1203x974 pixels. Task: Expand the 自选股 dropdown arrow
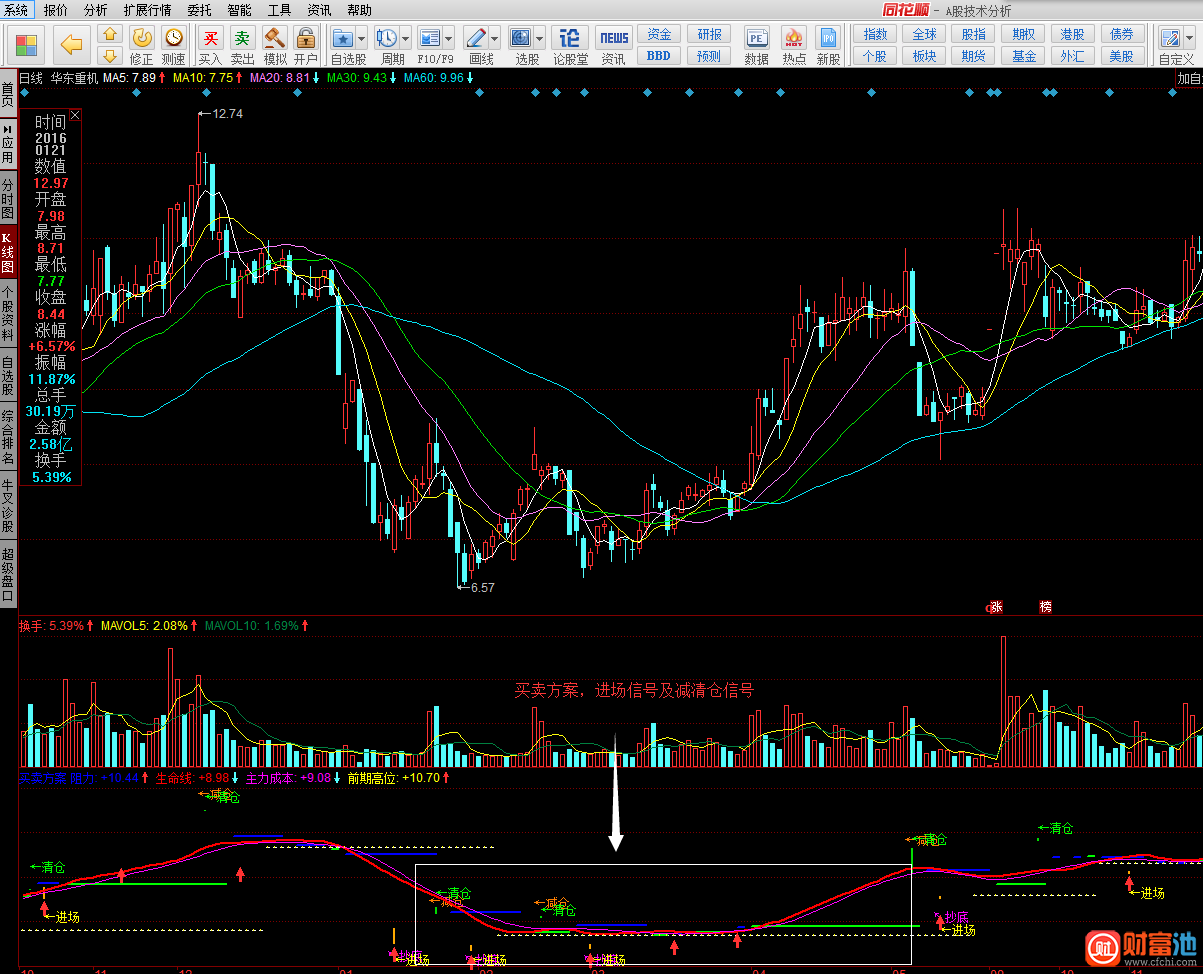[361, 39]
